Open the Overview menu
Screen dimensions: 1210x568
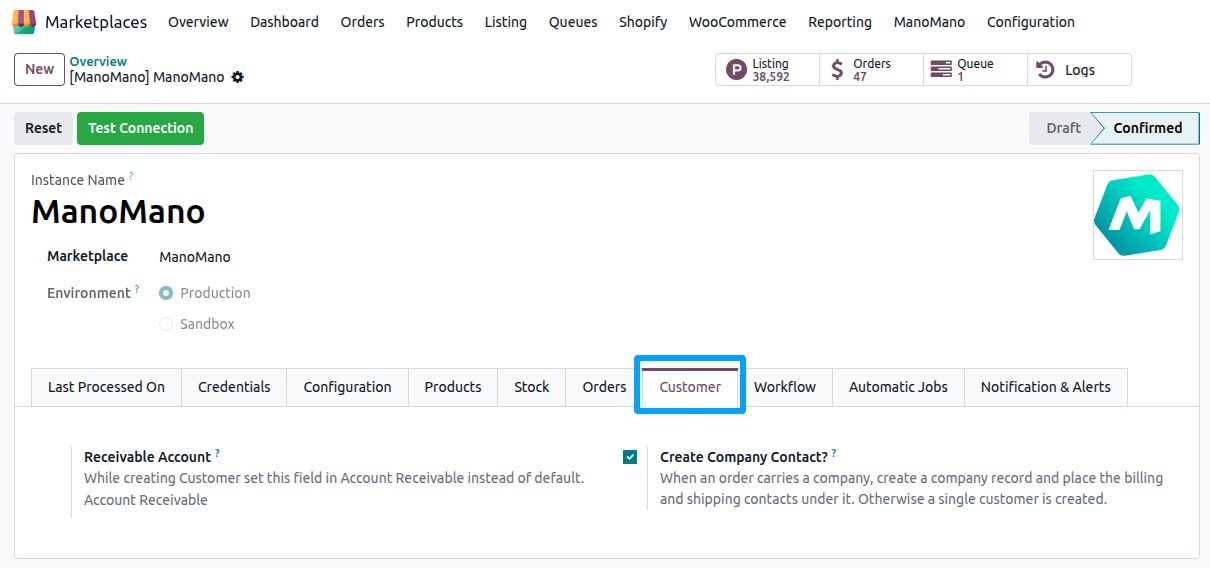click(198, 22)
